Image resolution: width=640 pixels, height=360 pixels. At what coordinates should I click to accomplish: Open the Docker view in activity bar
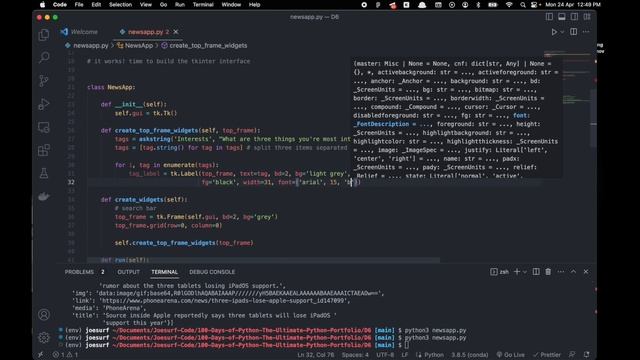[x=44, y=197]
